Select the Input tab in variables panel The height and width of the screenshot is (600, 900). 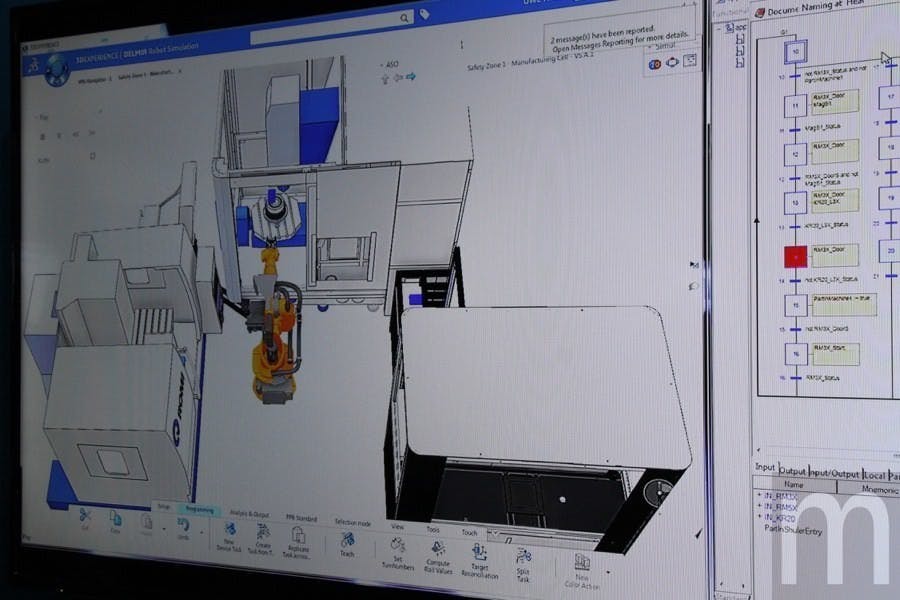pyautogui.click(x=765, y=467)
